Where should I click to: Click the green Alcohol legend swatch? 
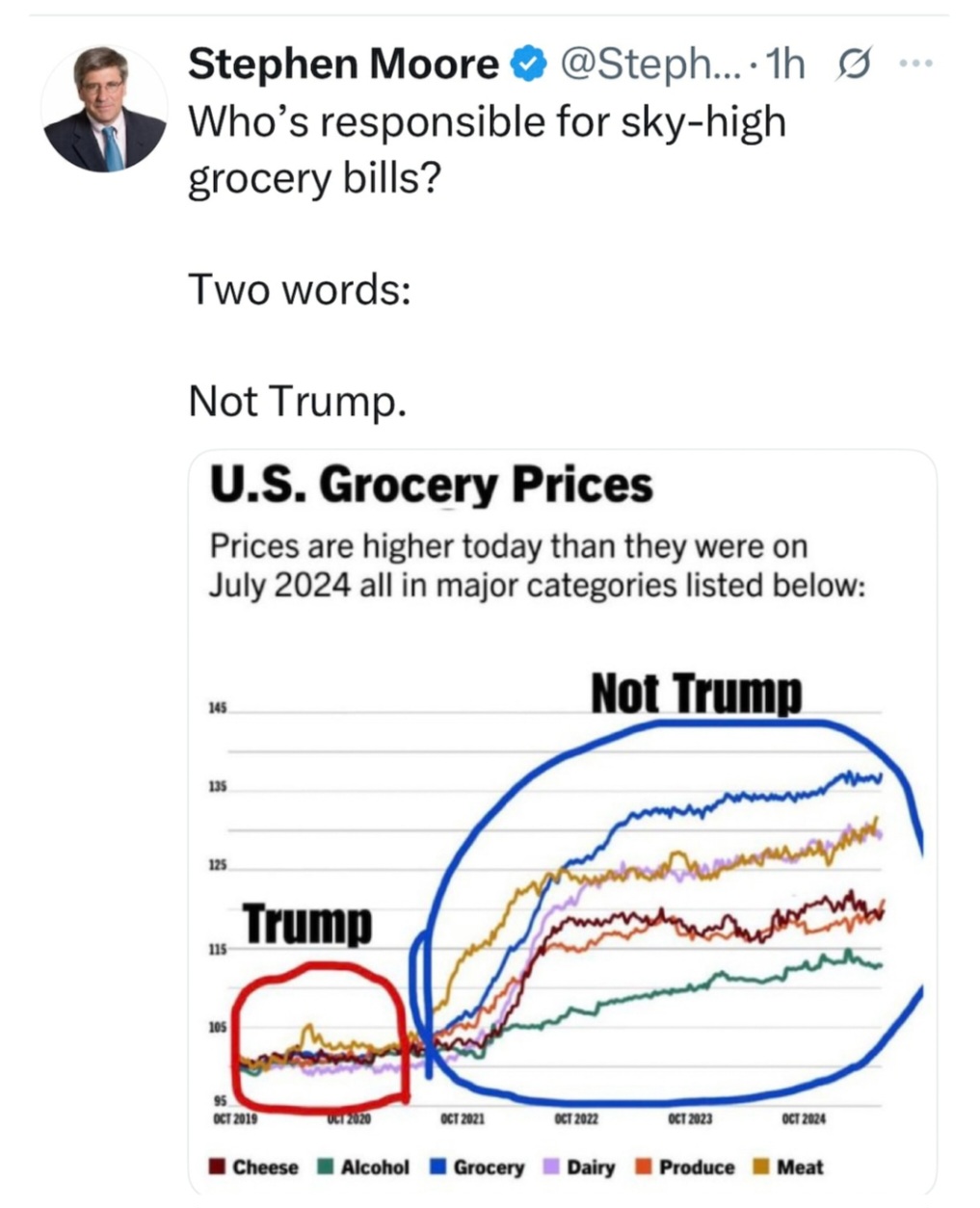(326, 1168)
